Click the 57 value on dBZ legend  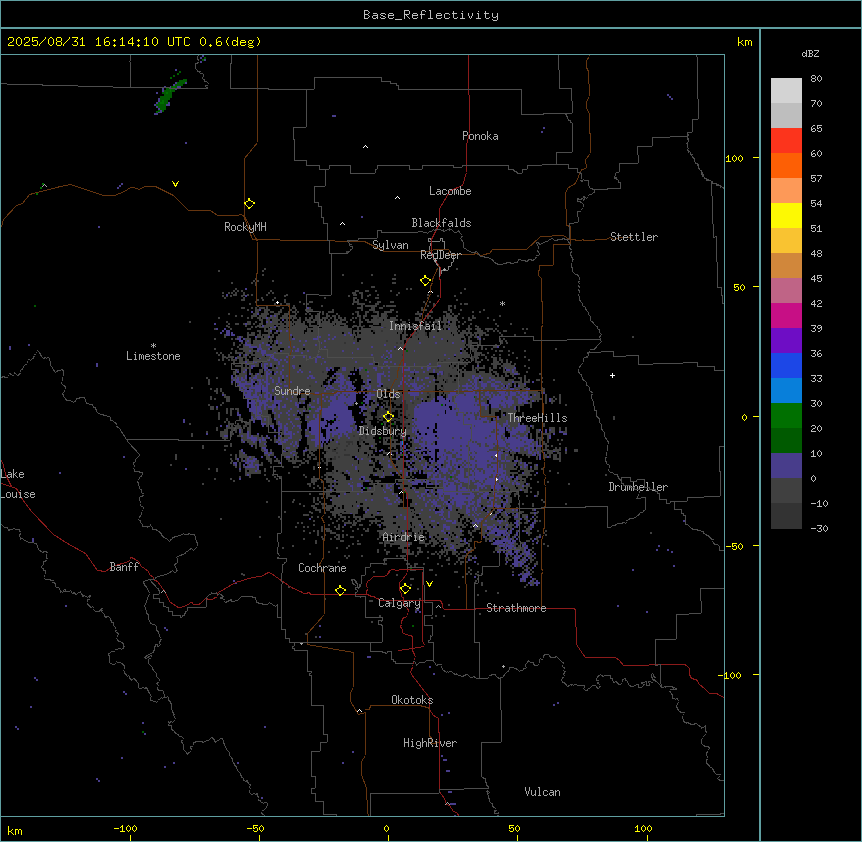[816, 178]
